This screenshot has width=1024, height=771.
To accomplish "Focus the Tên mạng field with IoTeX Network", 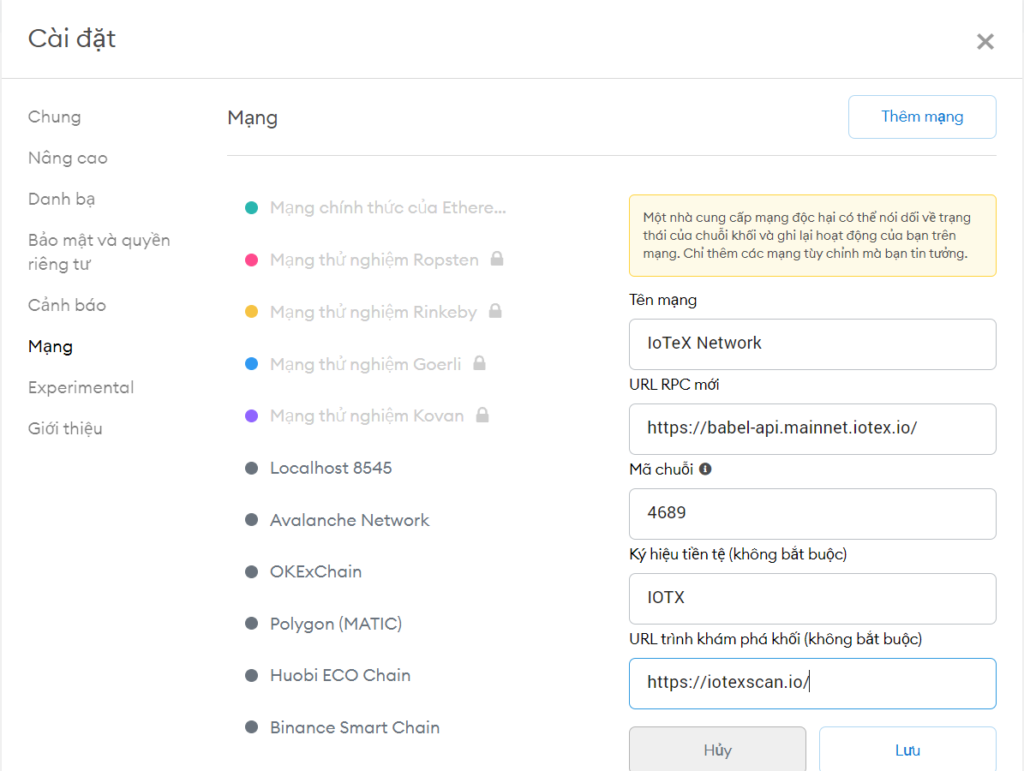I will [x=812, y=344].
